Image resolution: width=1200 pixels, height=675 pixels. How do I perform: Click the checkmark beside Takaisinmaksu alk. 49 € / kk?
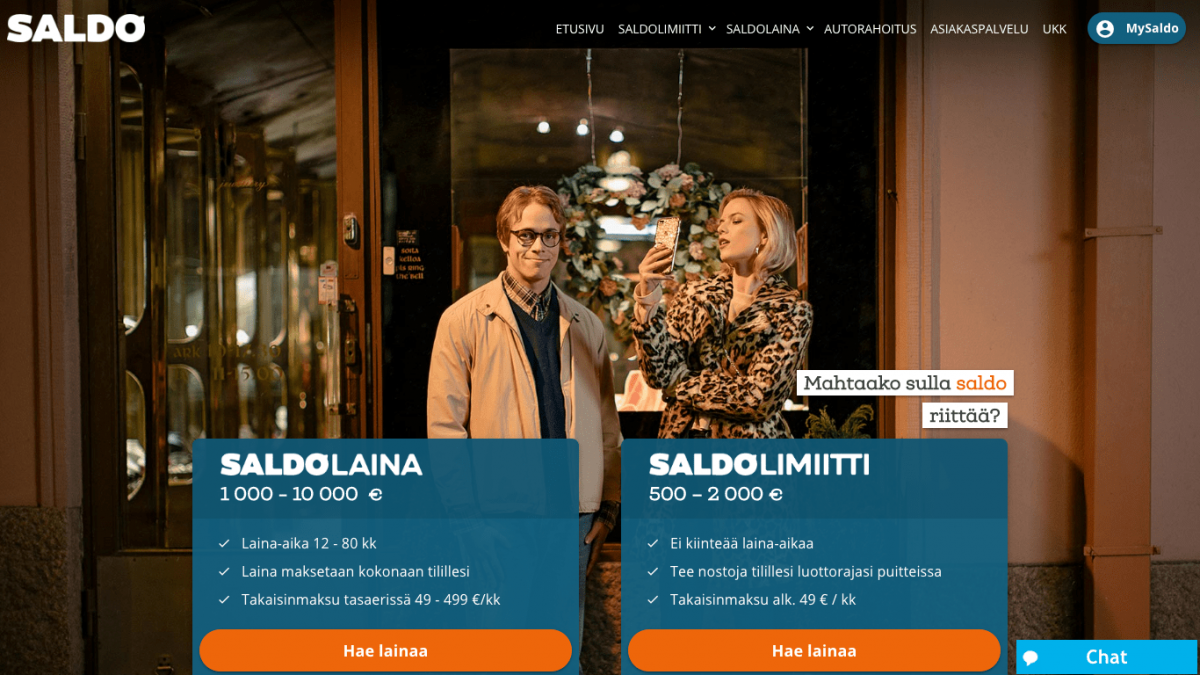click(653, 600)
